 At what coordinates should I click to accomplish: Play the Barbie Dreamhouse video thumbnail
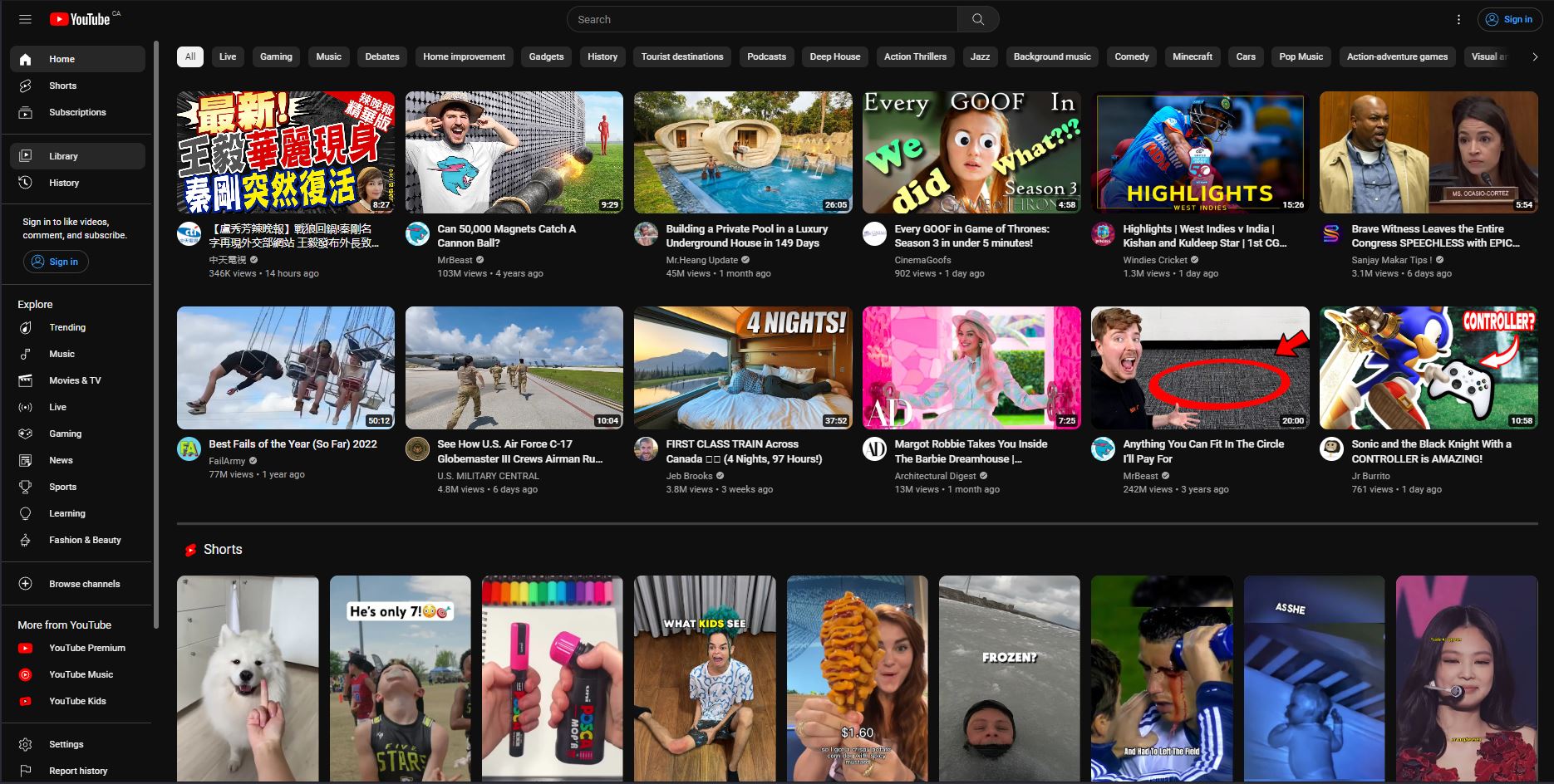971,368
